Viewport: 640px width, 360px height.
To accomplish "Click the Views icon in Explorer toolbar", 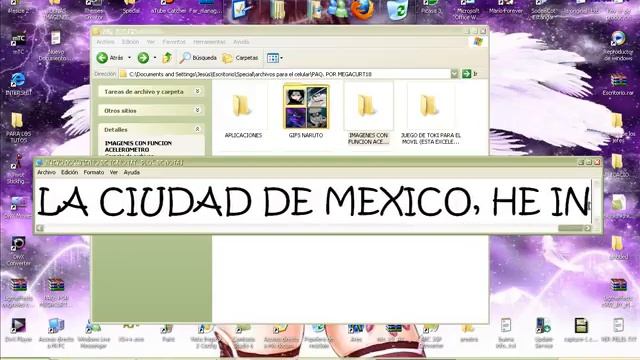I will [x=272, y=58].
